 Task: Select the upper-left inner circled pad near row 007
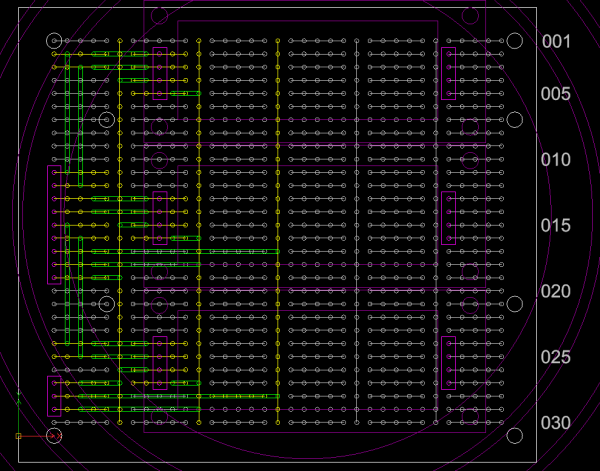click(106, 120)
